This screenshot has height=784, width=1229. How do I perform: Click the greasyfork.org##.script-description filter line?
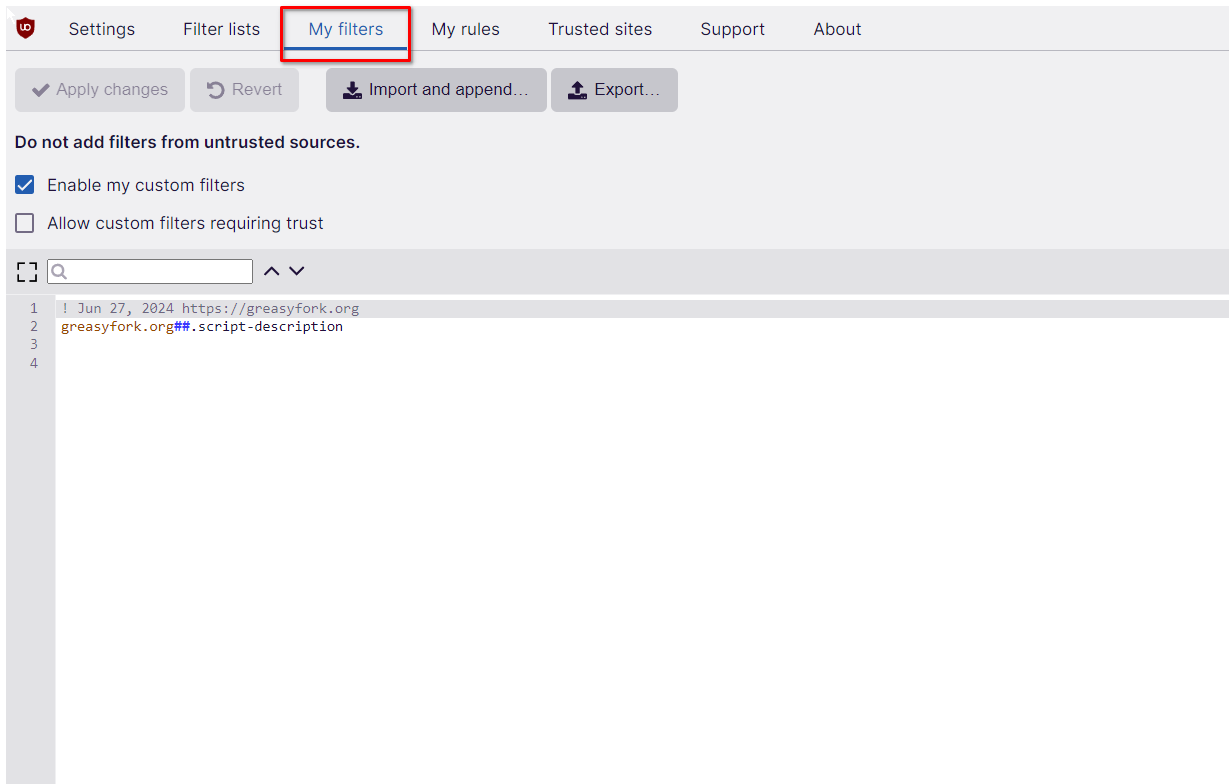point(202,326)
